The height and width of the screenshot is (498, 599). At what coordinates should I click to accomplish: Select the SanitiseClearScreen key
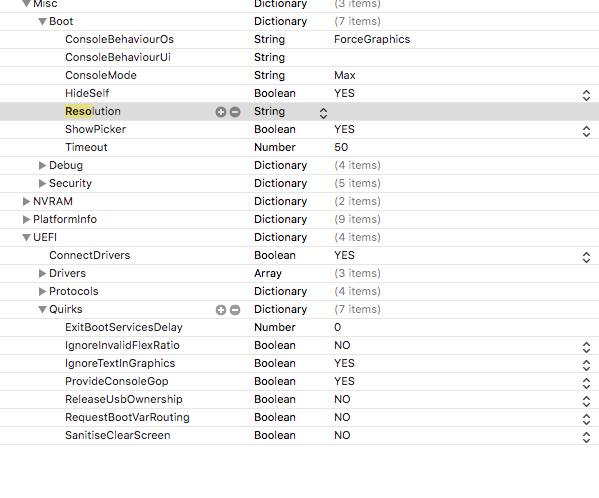tap(118, 435)
